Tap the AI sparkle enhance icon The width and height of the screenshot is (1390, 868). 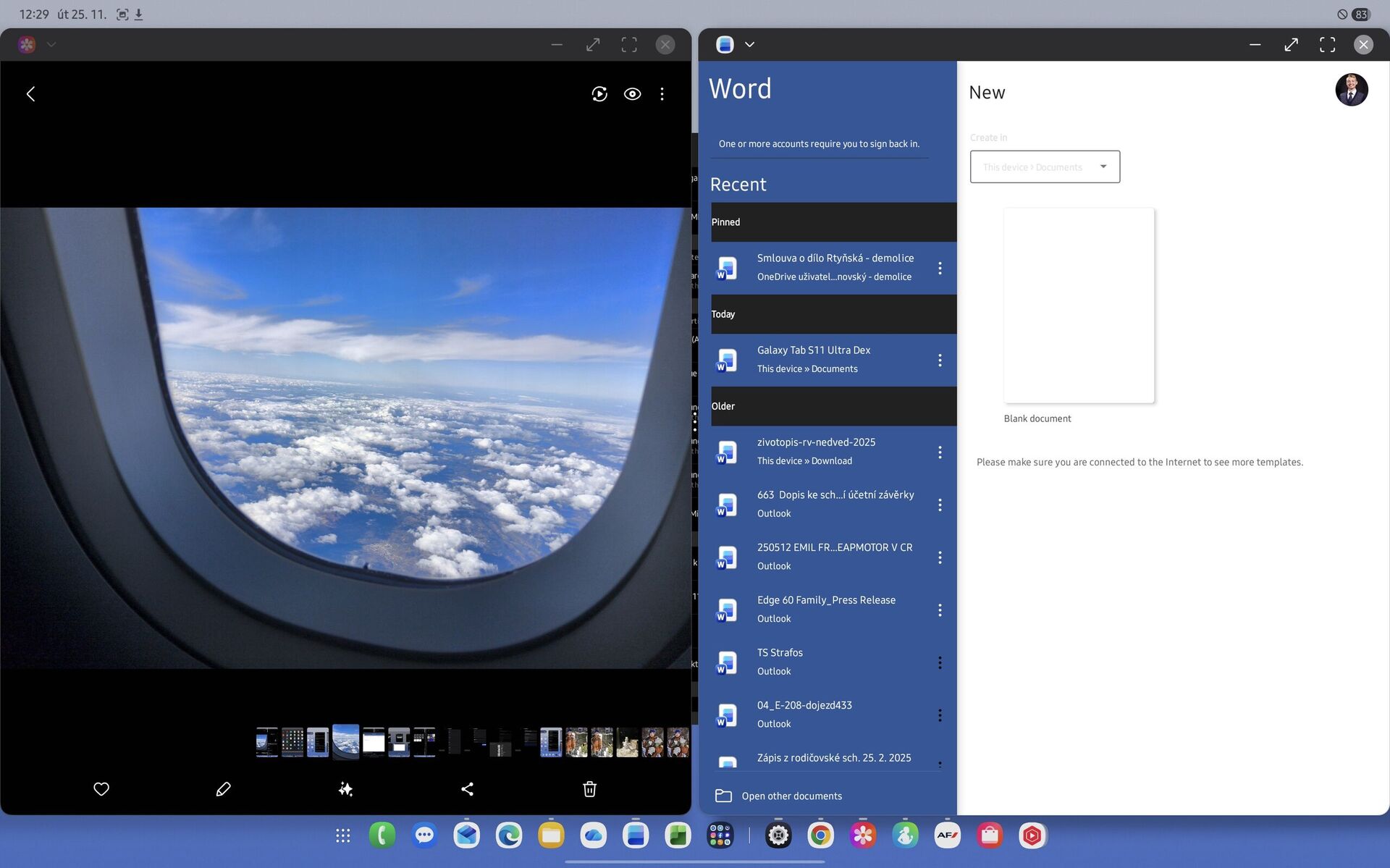345,789
